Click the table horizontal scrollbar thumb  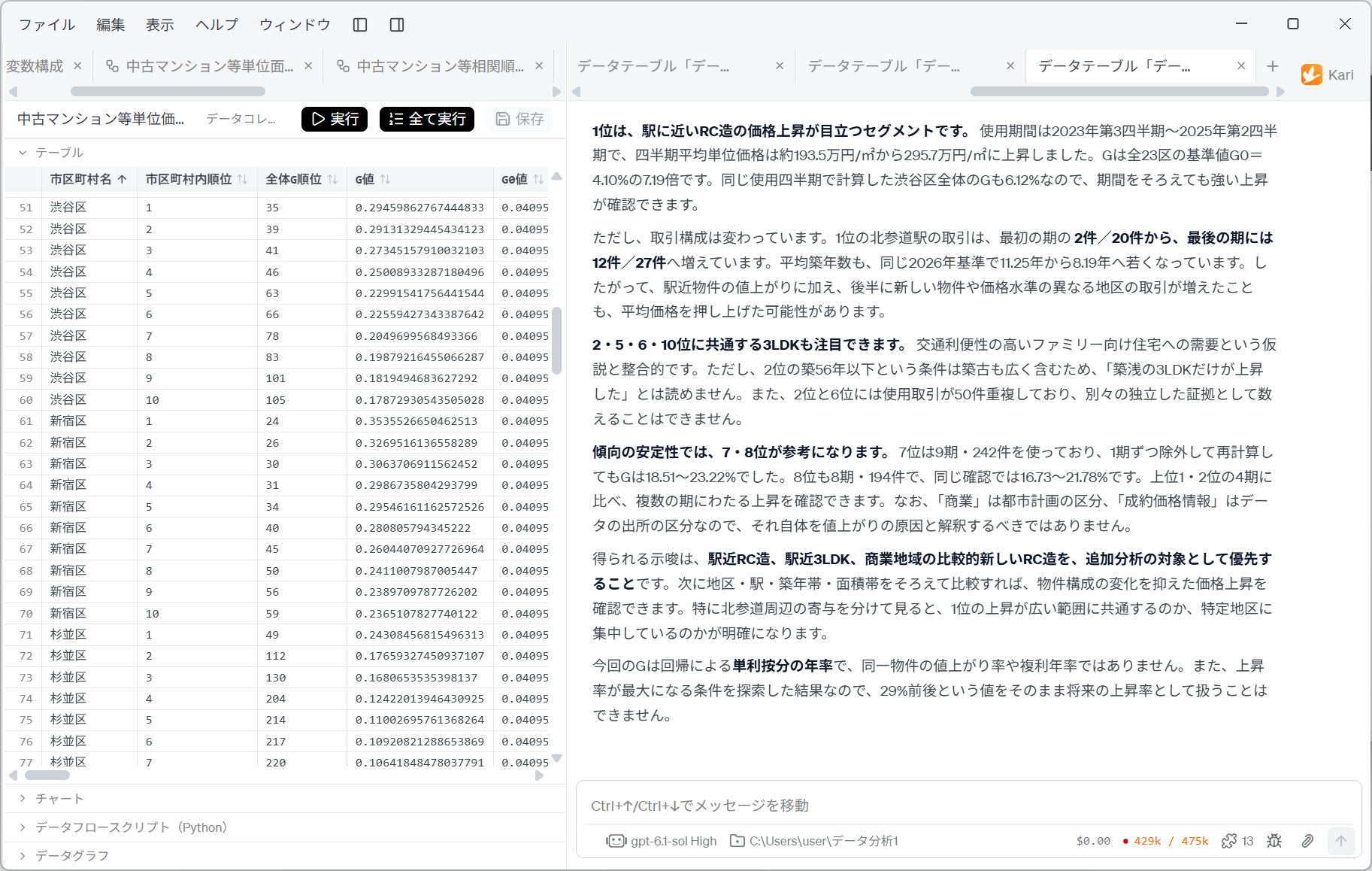[x=47, y=775]
